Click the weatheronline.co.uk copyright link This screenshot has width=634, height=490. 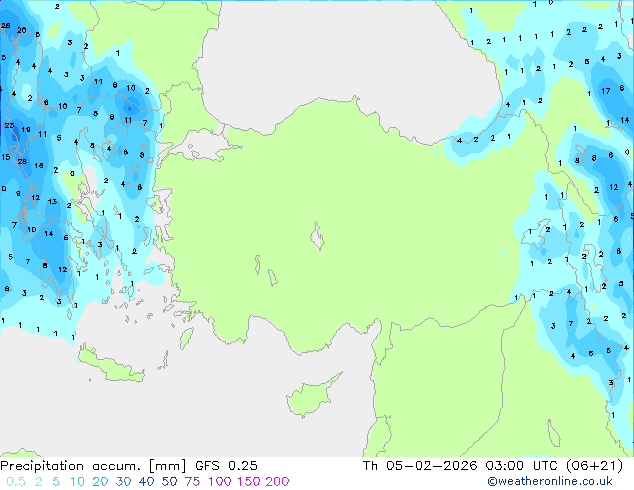(x=550, y=481)
